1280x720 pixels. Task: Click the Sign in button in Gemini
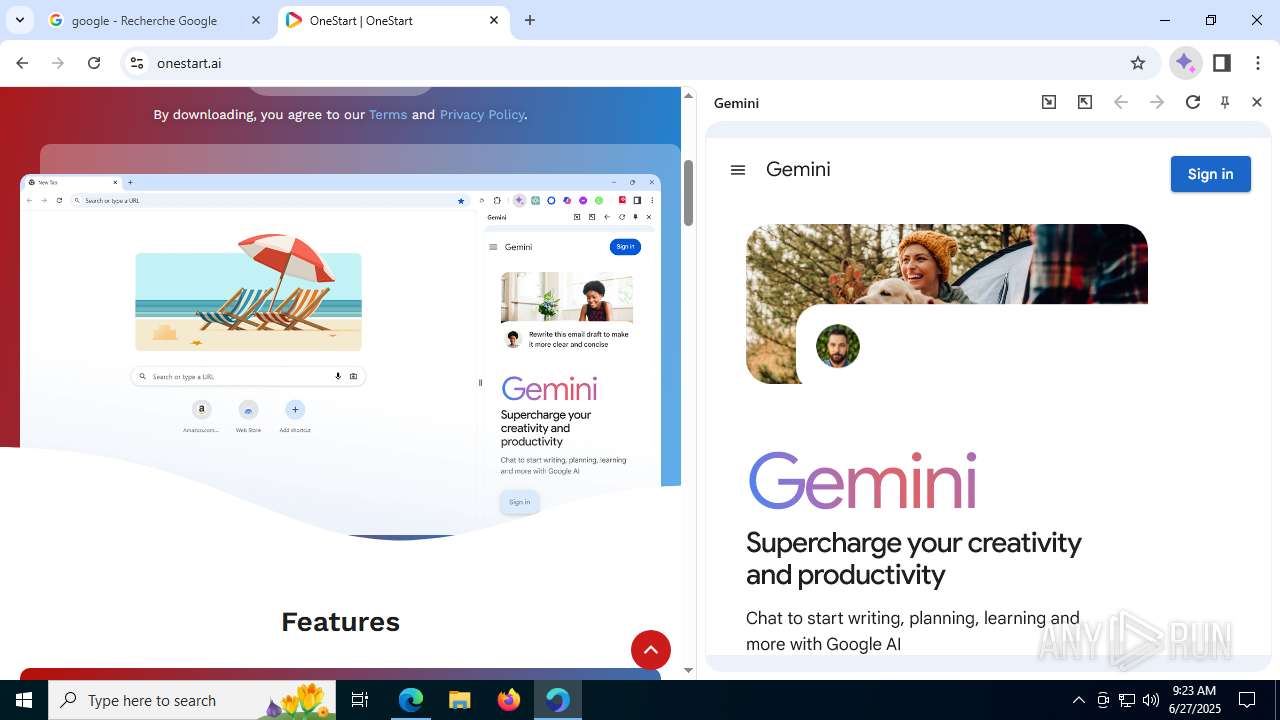click(x=1210, y=174)
